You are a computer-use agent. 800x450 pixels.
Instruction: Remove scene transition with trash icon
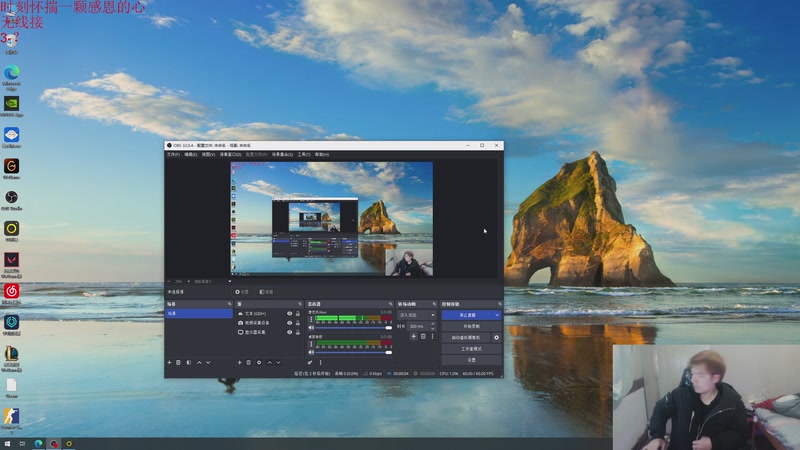click(x=423, y=336)
